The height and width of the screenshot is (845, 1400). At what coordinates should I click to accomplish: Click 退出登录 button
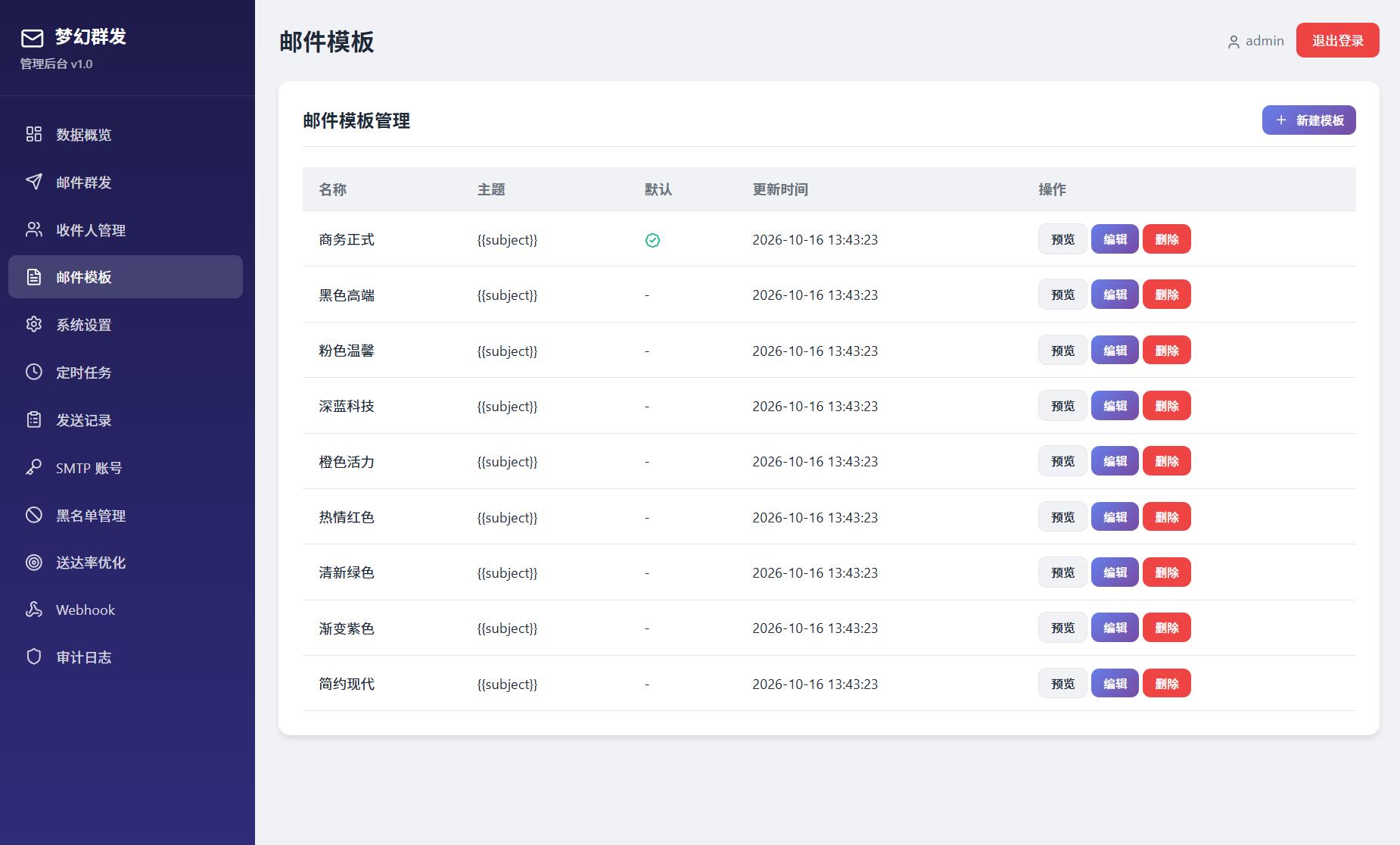pyautogui.click(x=1337, y=40)
